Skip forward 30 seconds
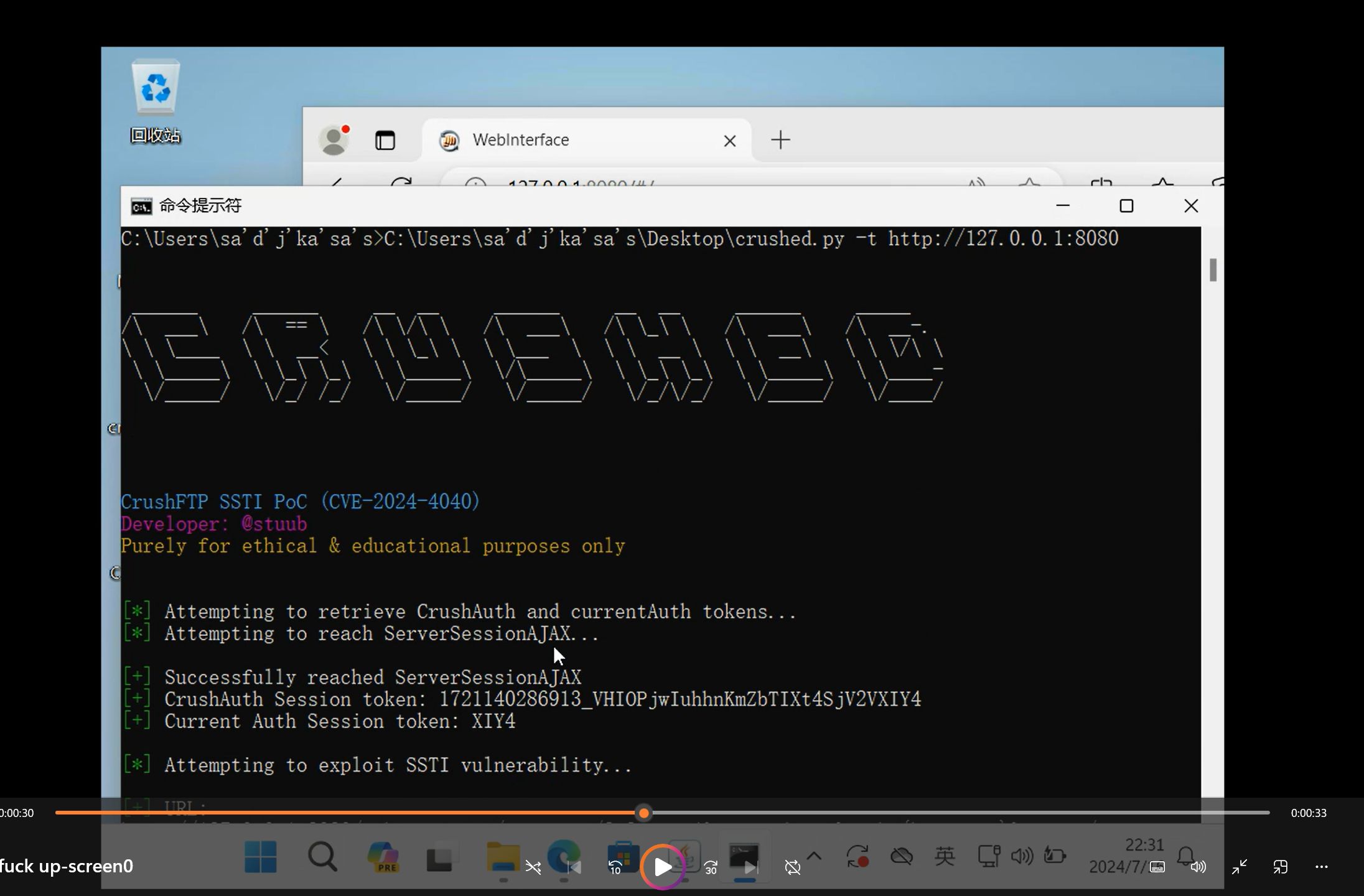The height and width of the screenshot is (896, 1364). [x=711, y=867]
